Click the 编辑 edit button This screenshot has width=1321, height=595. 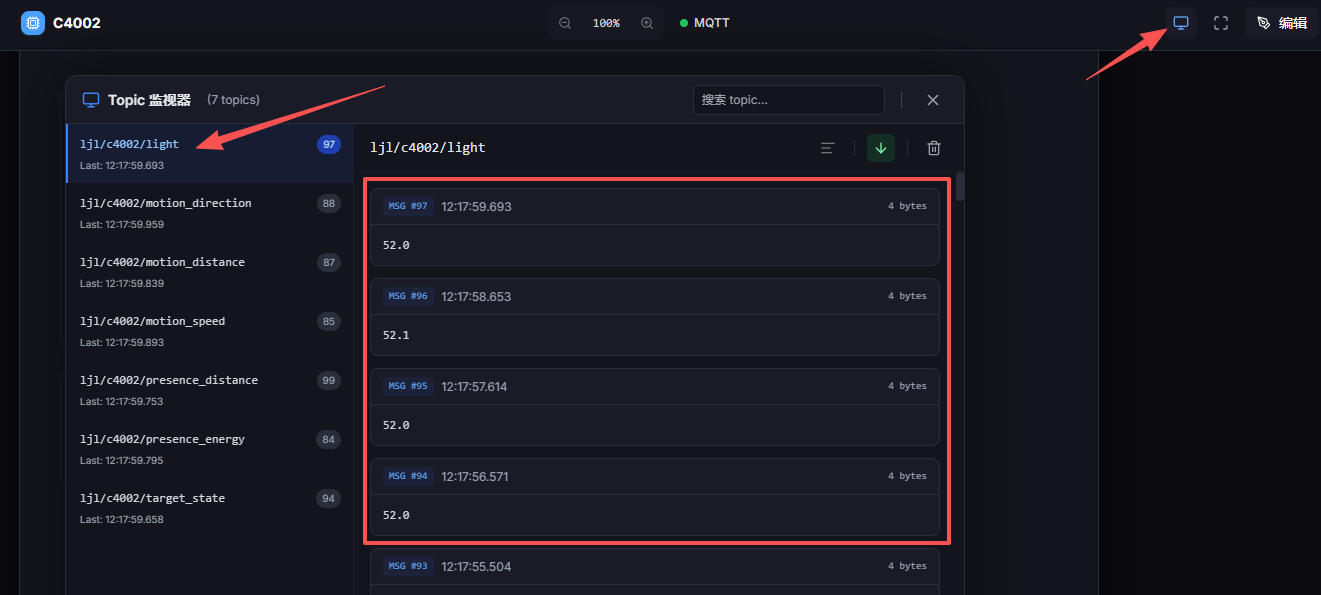coord(1281,23)
